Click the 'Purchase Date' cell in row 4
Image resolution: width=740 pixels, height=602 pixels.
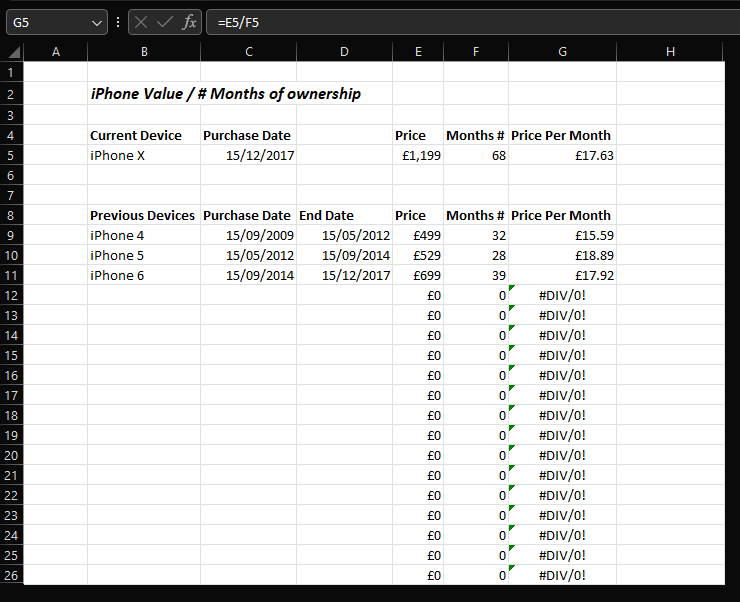(249, 135)
